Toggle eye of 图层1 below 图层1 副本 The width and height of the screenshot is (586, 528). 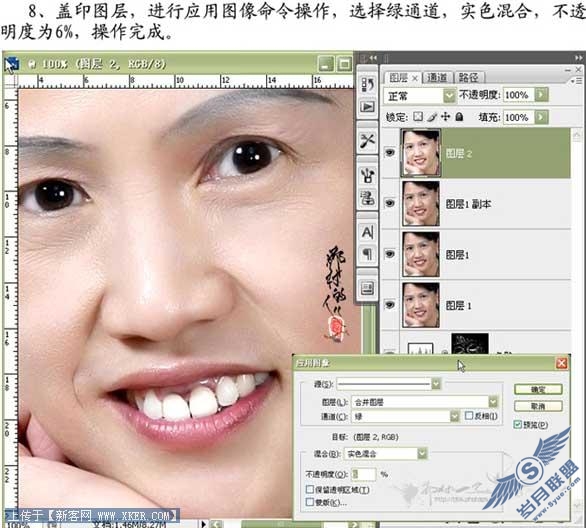[x=390, y=254]
